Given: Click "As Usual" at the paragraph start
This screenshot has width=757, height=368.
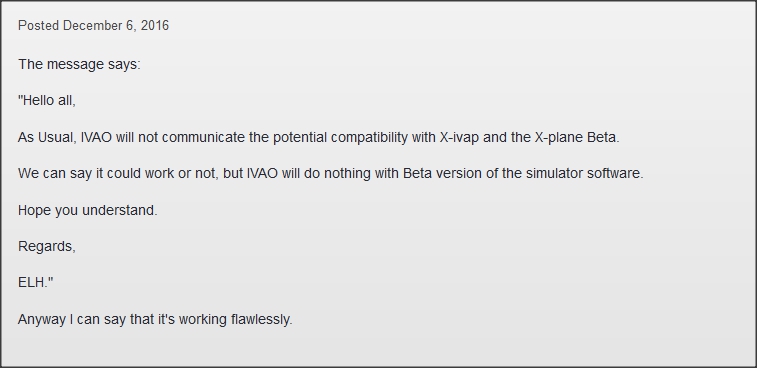Looking at the screenshot, I should pos(45,138).
